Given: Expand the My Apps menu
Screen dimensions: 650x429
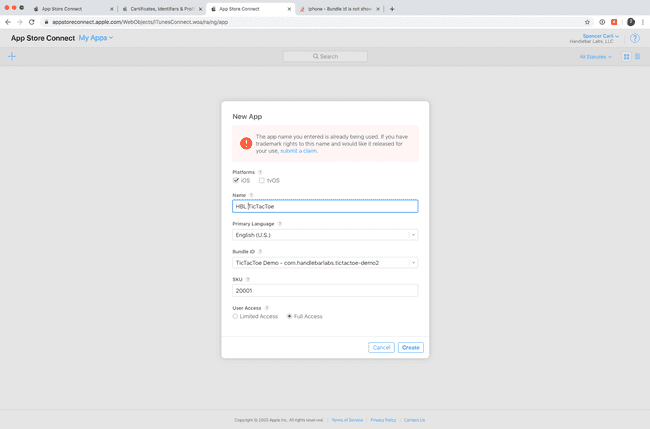Looking at the screenshot, I should click(x=96, y=38).
